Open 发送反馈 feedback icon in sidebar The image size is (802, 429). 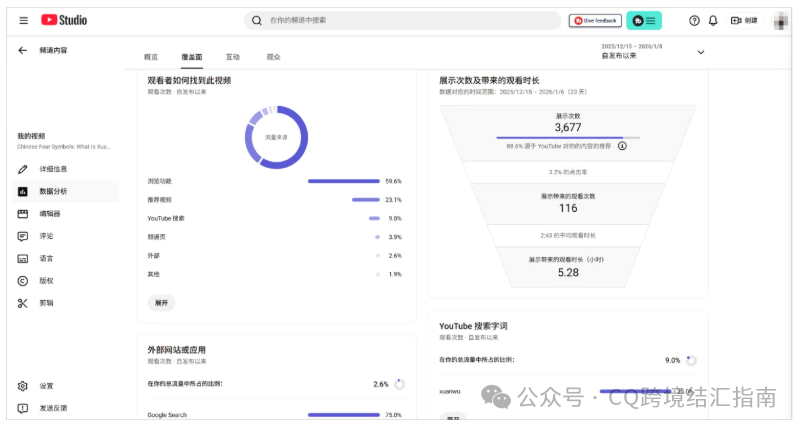23,408
